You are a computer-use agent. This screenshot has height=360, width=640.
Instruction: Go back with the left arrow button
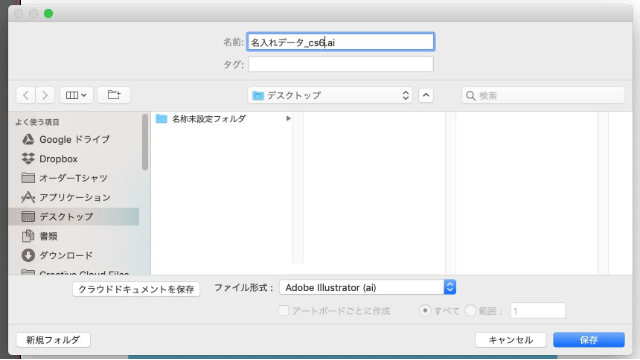click(26, 96)
